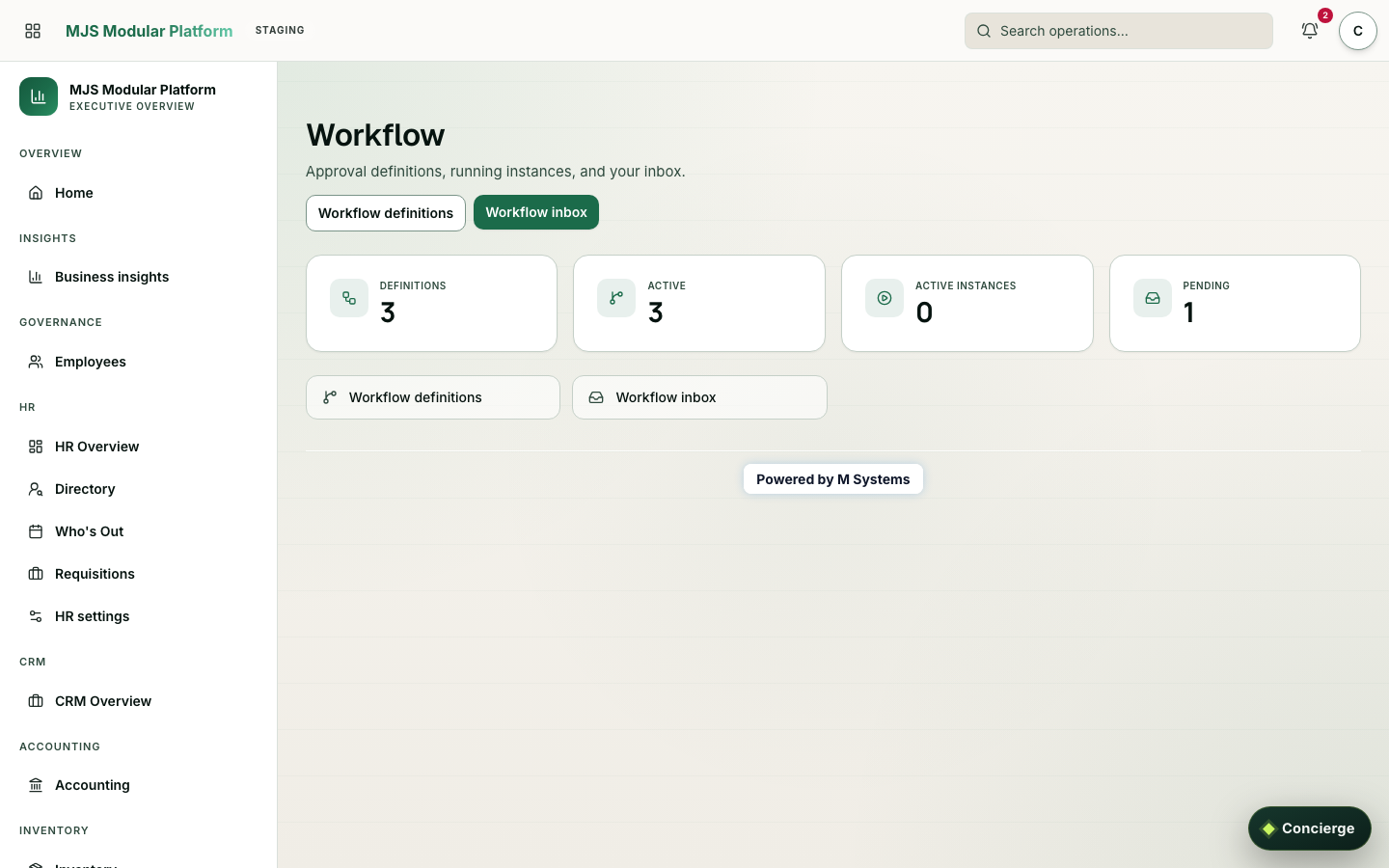Click the Active Instances play icon

885,298
